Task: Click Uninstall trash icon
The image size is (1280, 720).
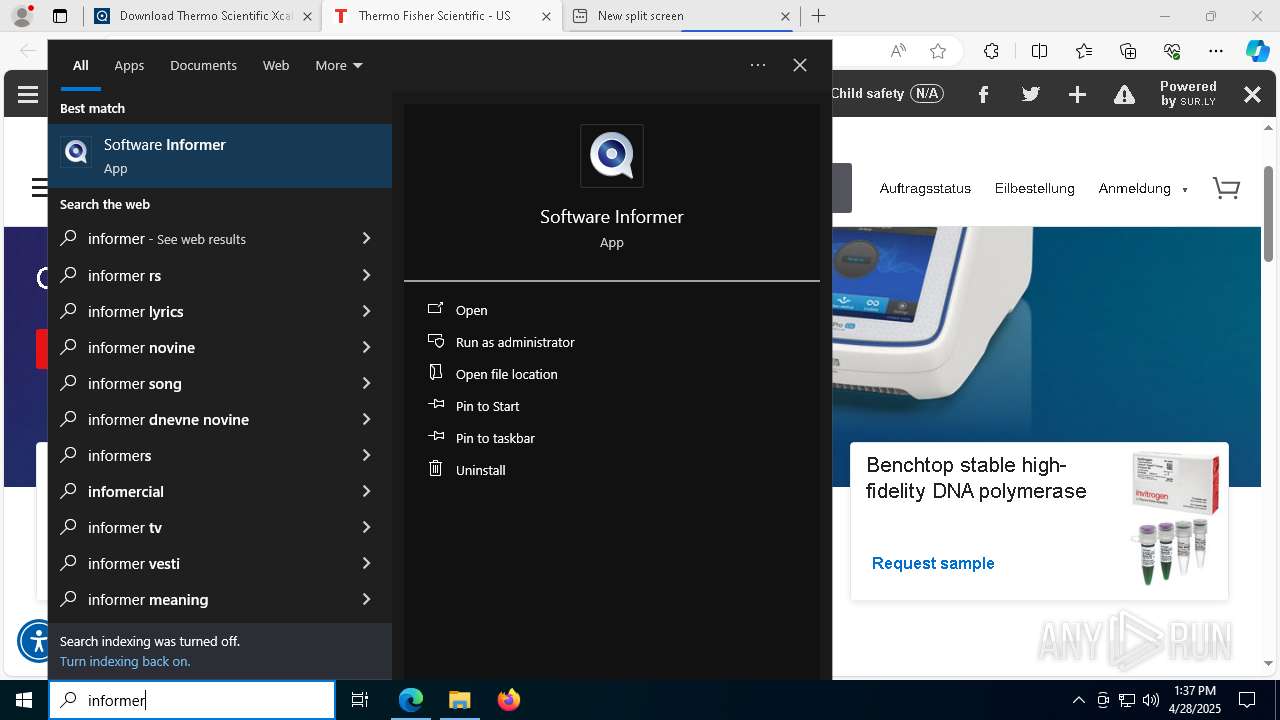Action: coord(435,469)
